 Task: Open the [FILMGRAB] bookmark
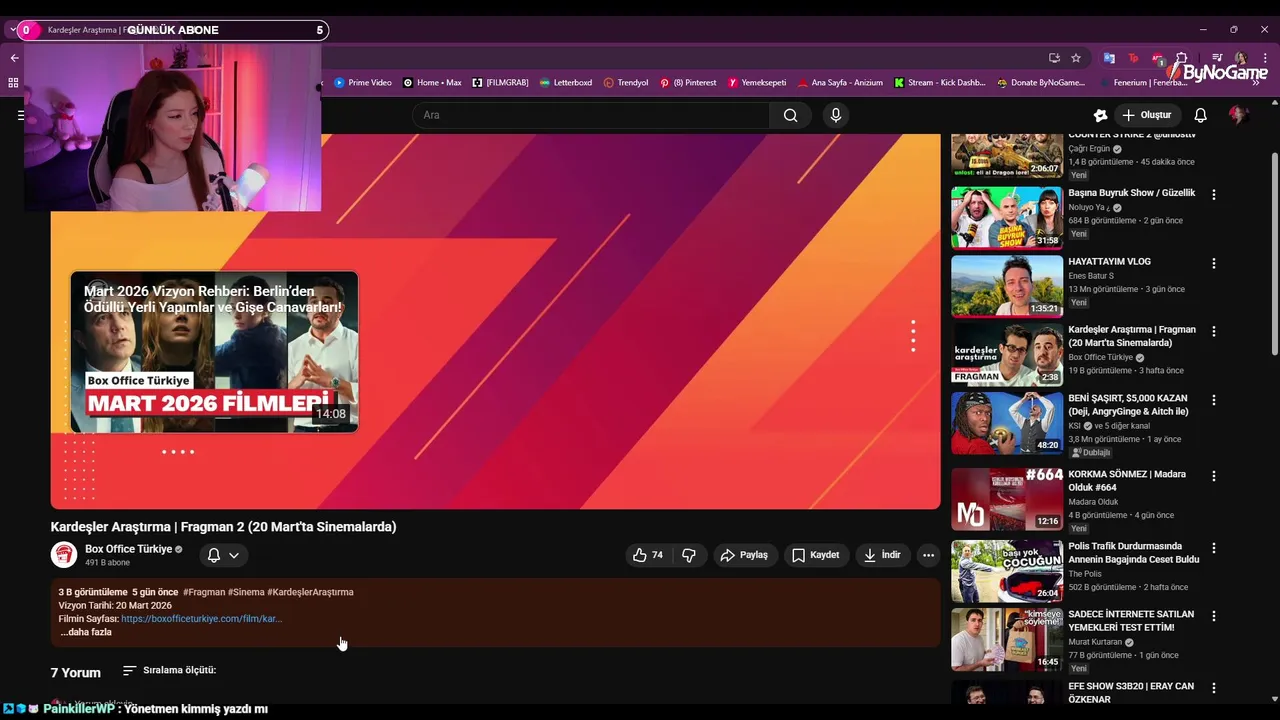500,83
